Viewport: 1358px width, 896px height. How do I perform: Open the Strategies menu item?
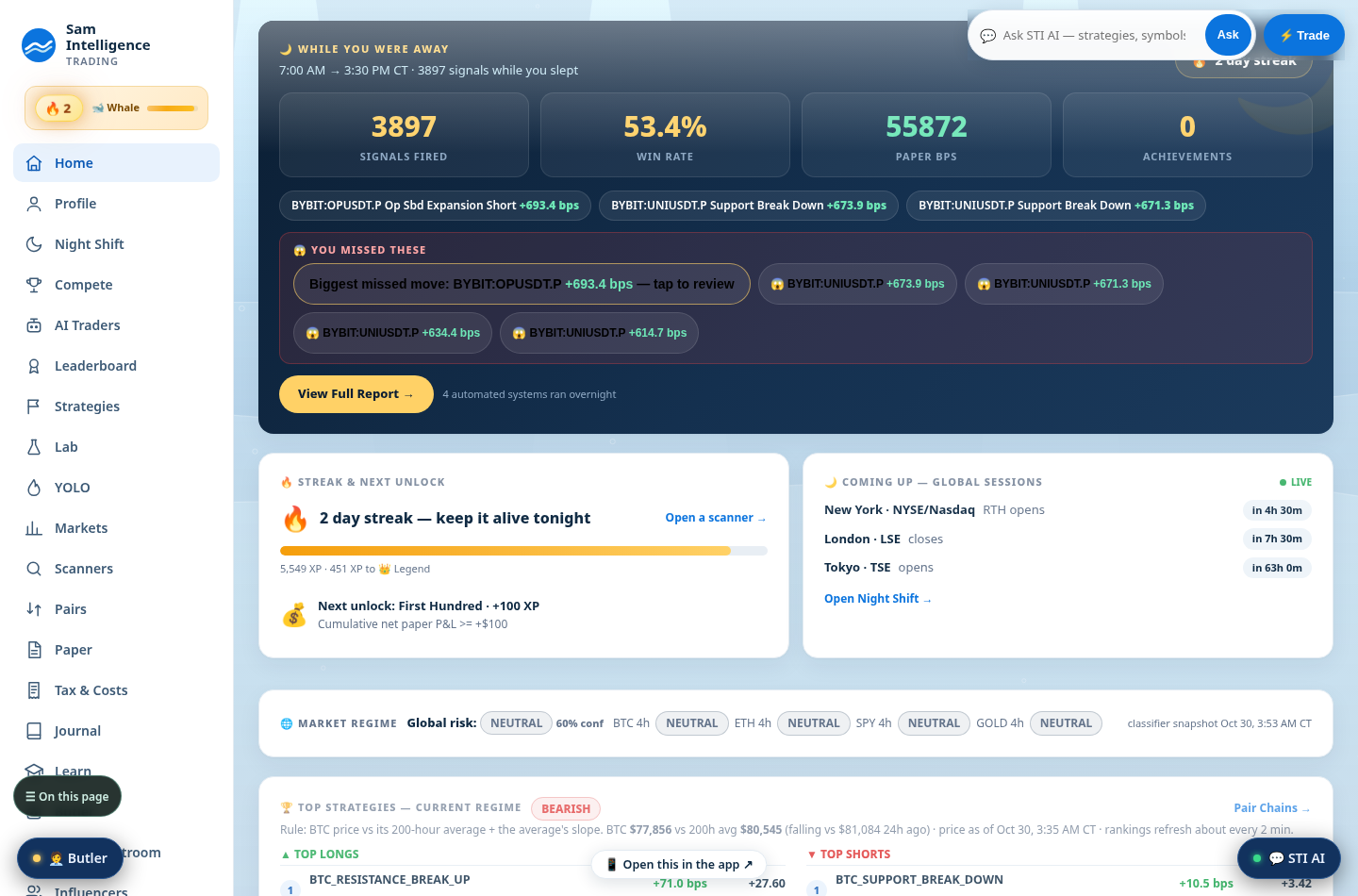pos(116,407)
